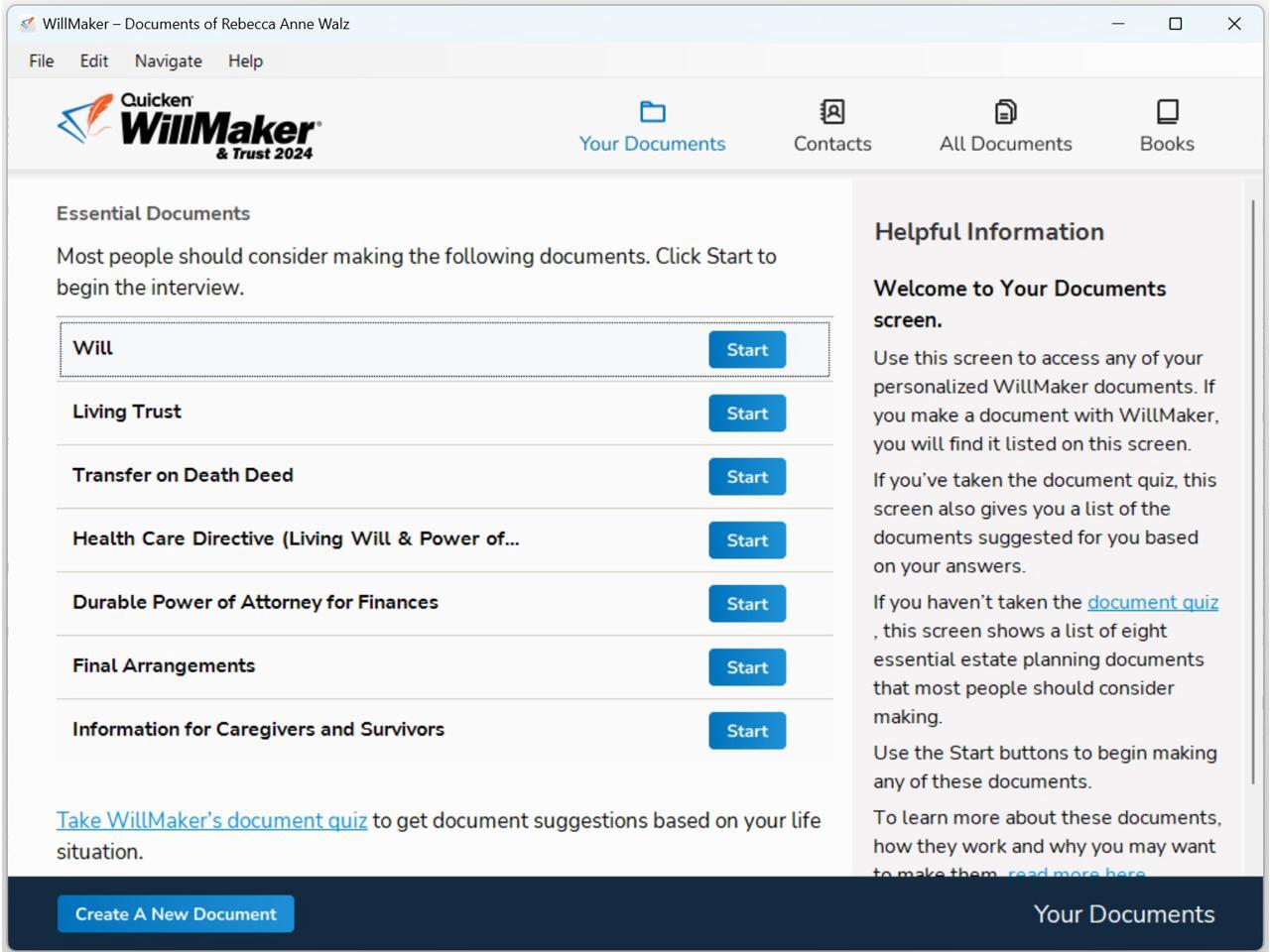Maximize the WillMaker window
1270x952 pixels.
tap(1176, 24)
